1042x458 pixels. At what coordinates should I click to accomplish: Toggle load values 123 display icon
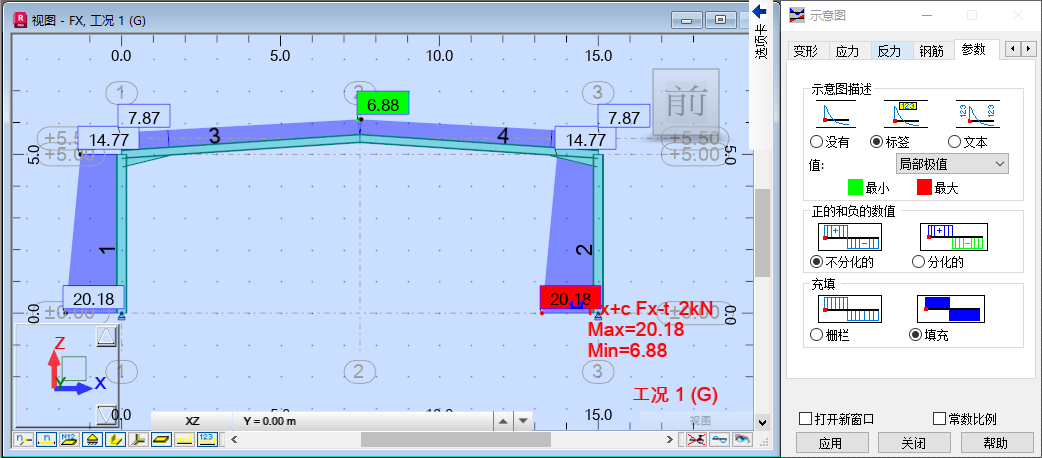point(207,439)
